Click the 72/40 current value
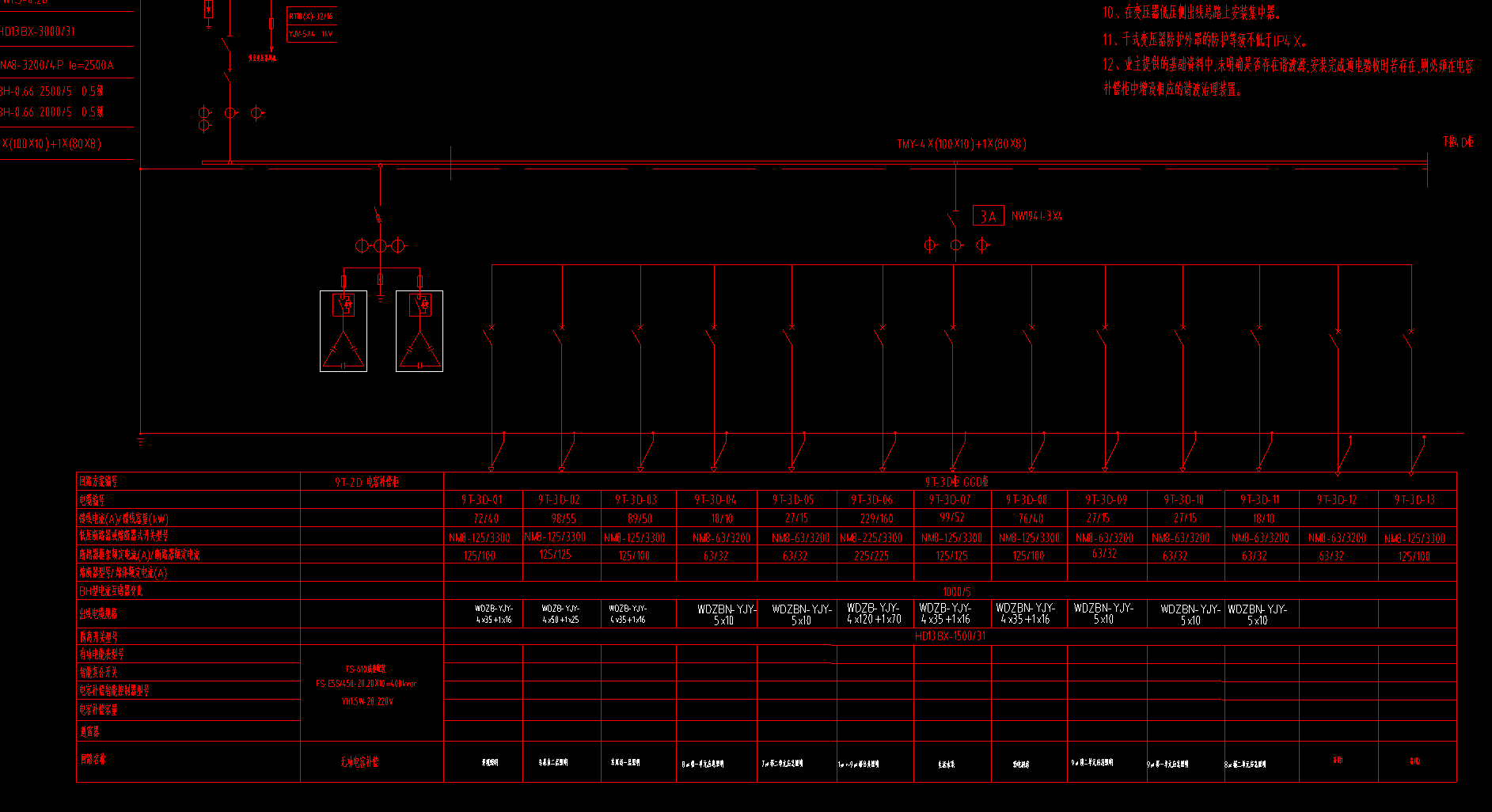This screenshot has height=812, width=1492. tap(486, 519)
